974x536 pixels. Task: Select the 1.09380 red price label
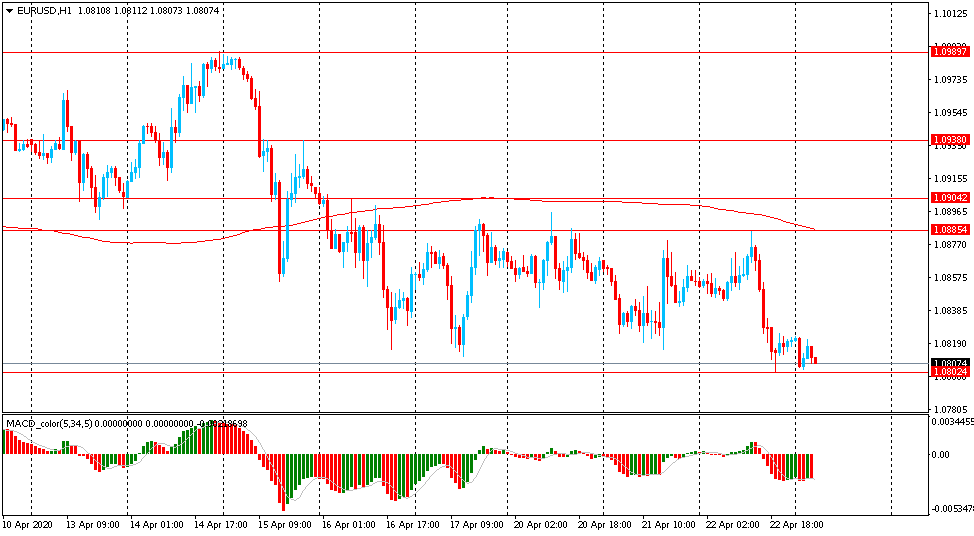click(x=950, y=140)
